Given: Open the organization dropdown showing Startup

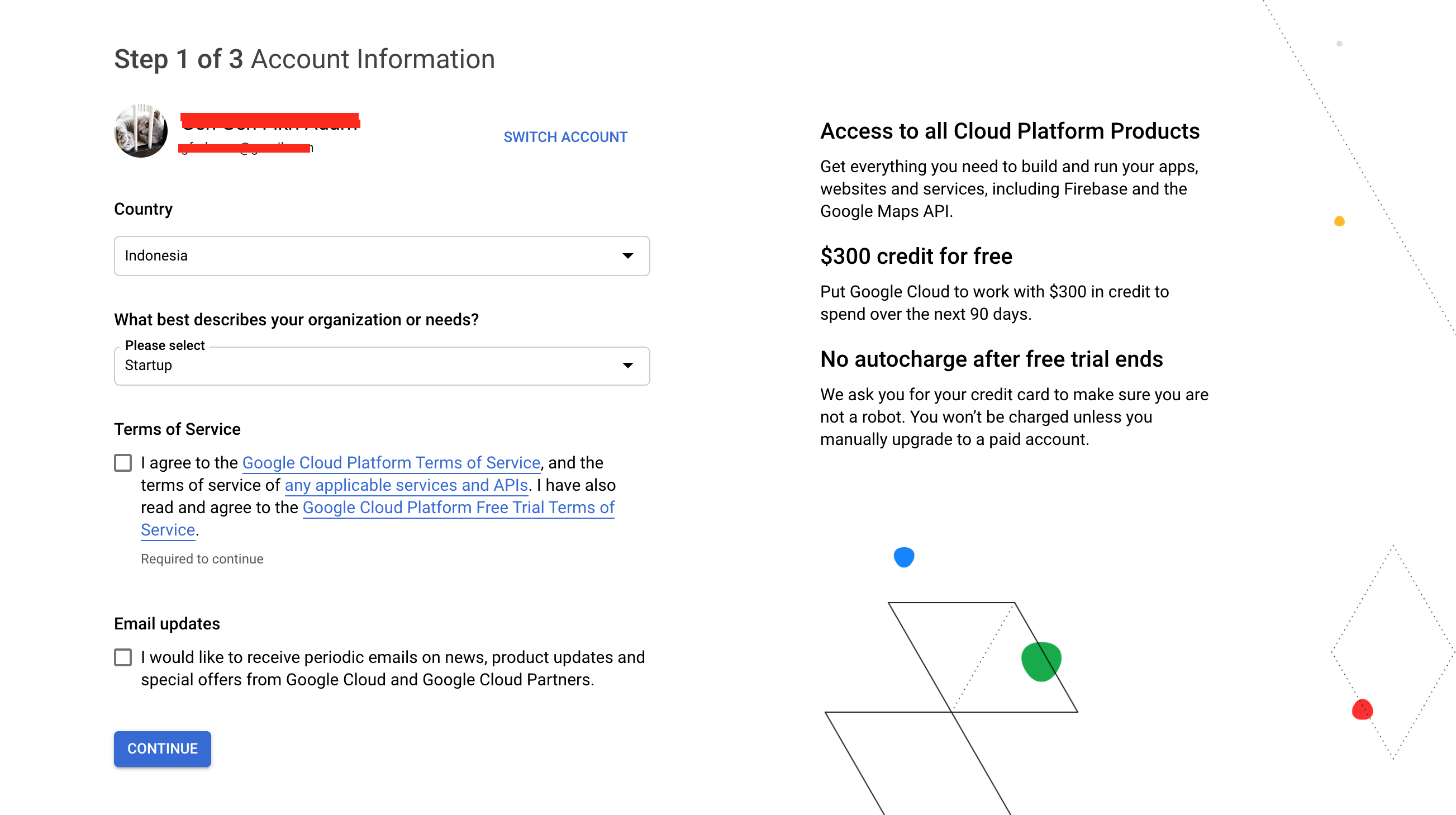Looking at the screenshot, I should (x=382, y=366).
